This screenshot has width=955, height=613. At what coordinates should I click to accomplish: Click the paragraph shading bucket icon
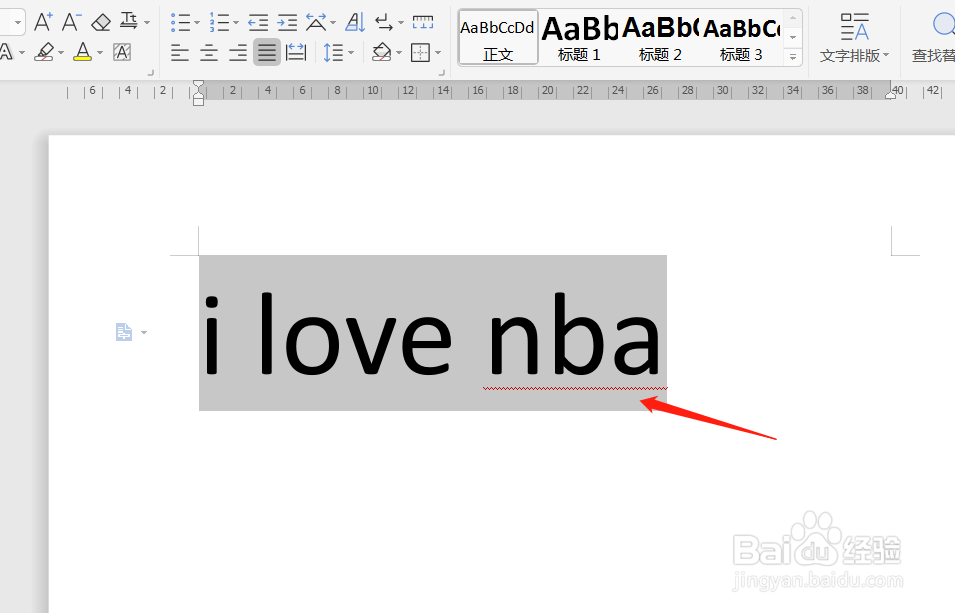click(x=381, y=52)
